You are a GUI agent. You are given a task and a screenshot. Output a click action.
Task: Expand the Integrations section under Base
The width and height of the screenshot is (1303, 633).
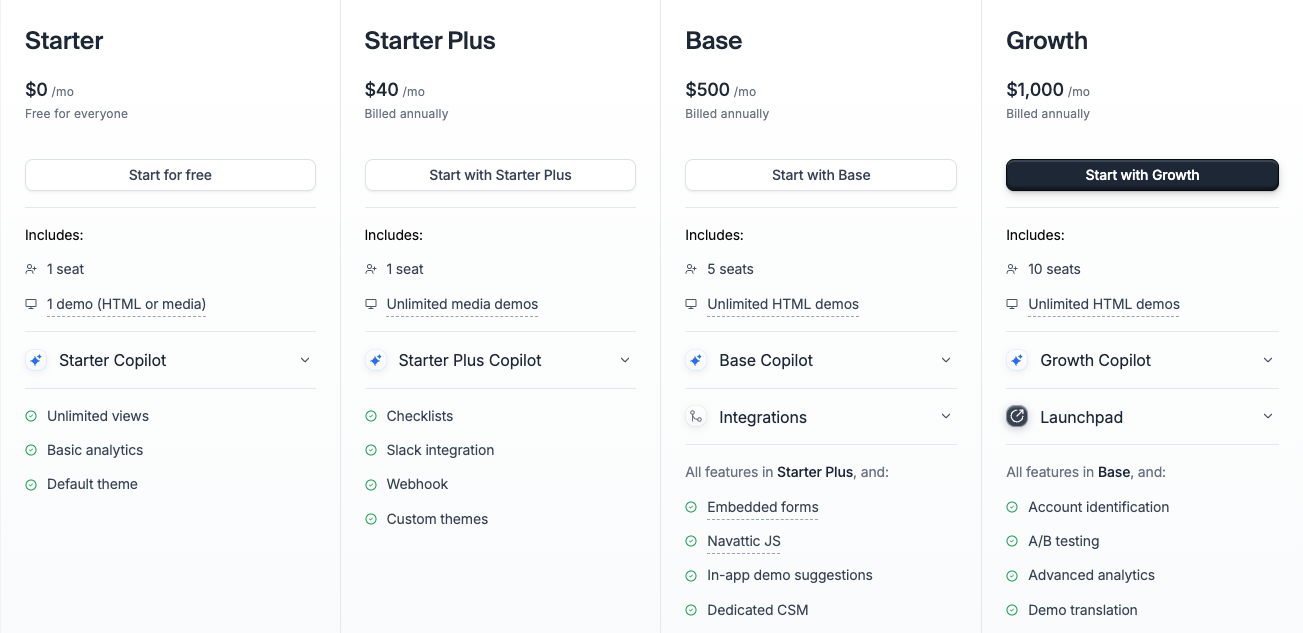(946, 417)
